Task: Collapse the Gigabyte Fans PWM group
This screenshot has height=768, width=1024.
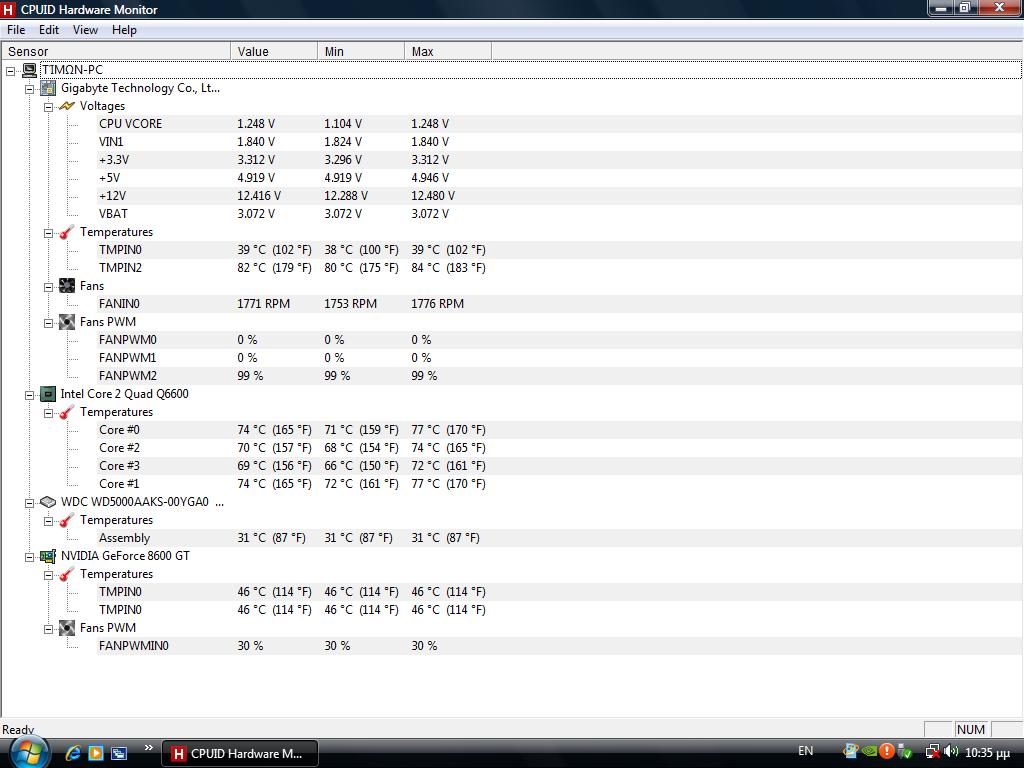Action: point(48,323)
